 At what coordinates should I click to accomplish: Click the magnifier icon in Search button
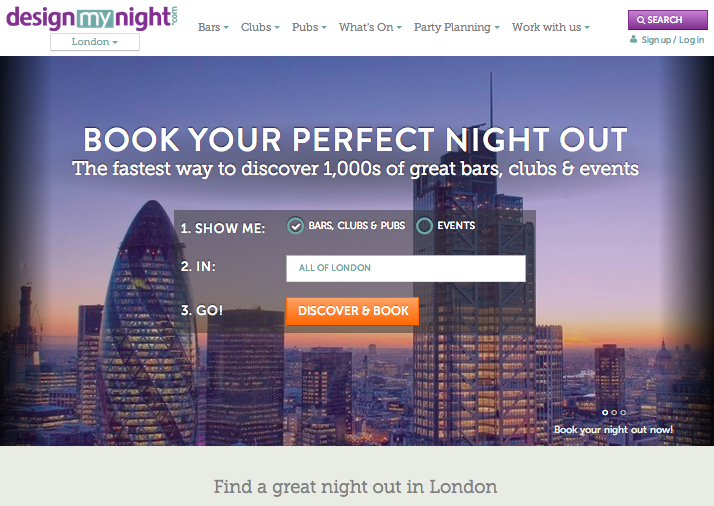(641, 20)
